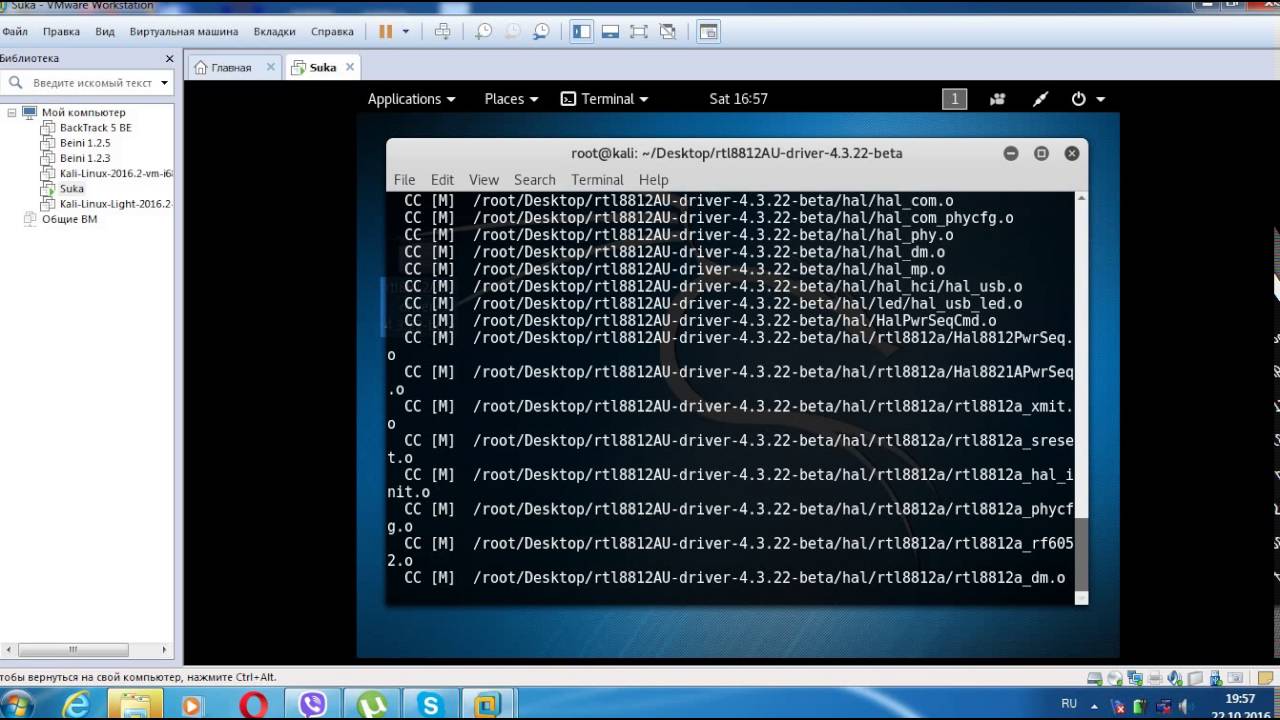The image size is (1280, 720).
Task: Select Beini 1.2.5 virtual machine
Action: (85, 143)
